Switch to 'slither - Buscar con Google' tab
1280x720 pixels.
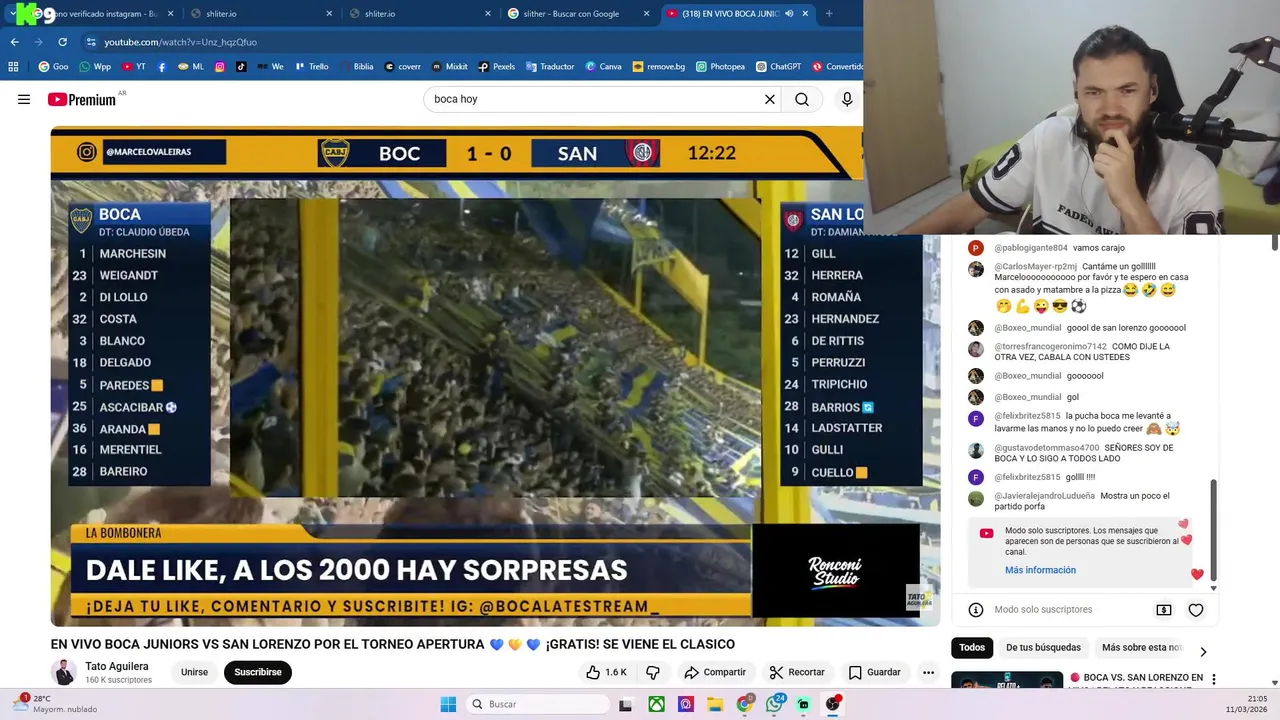coord(577,14)
